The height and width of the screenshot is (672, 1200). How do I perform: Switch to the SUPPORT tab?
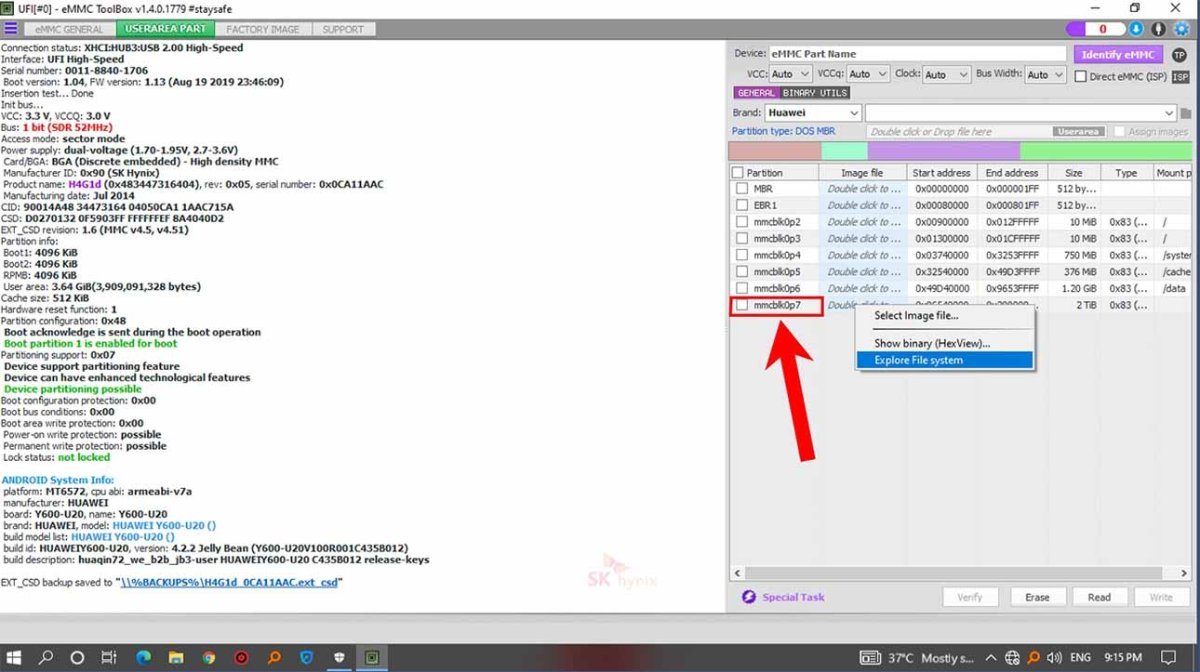click(343, 29)
